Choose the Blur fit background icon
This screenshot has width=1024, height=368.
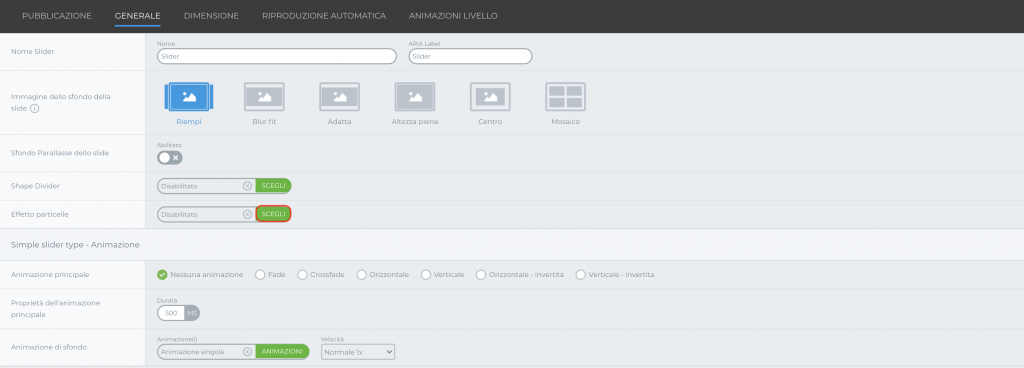pos(264,97)
